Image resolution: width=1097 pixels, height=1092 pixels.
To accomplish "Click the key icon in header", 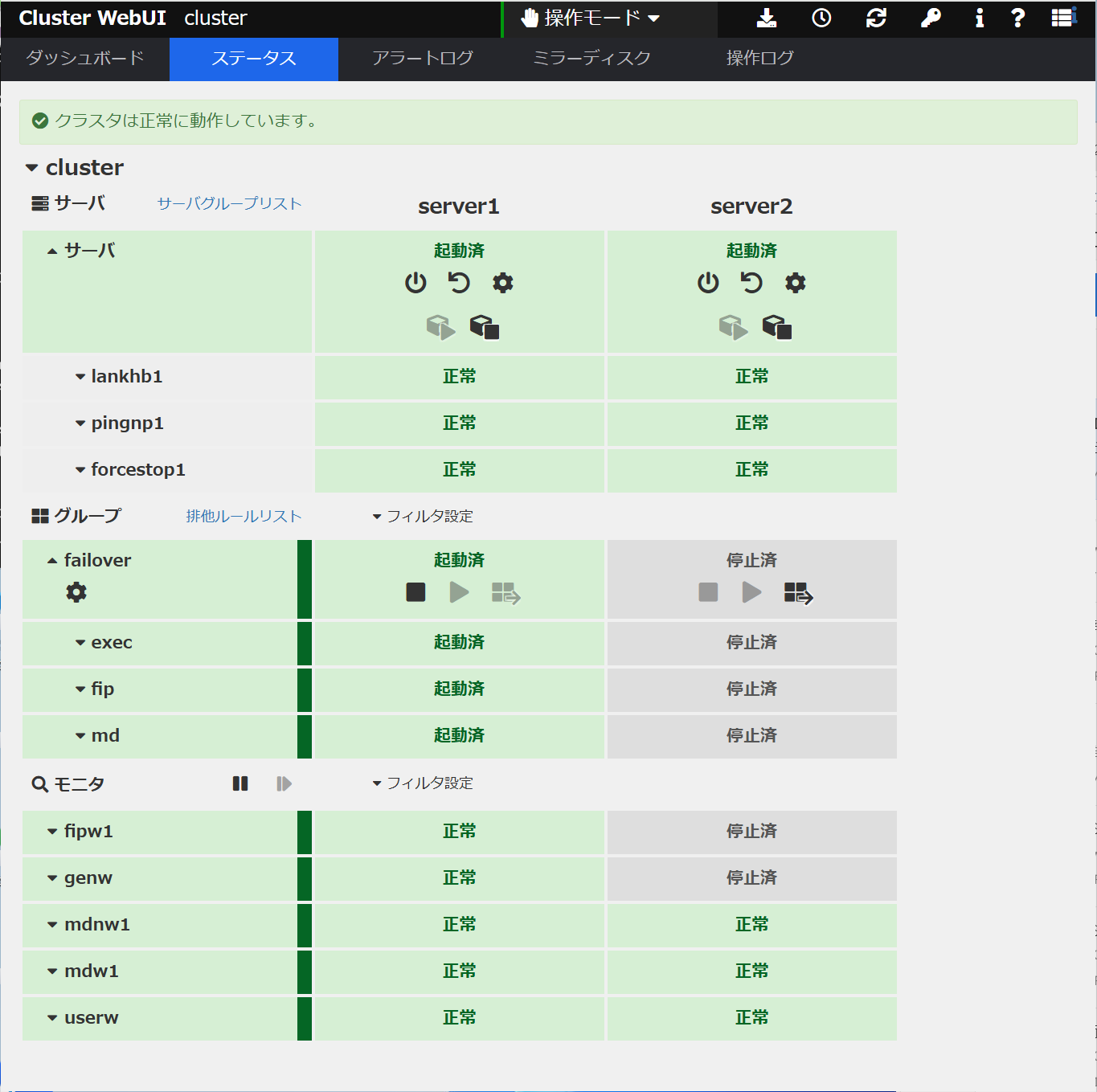I will click(931, 18).
